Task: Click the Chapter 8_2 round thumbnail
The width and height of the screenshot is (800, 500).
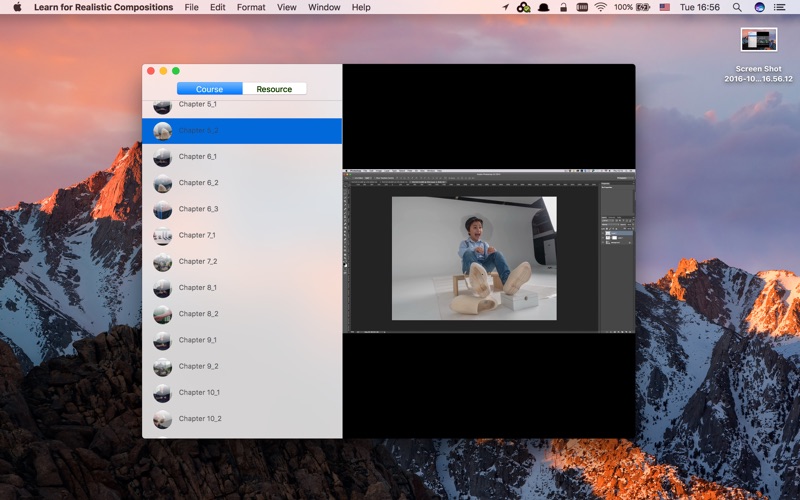Action: (x=162, y=314)
